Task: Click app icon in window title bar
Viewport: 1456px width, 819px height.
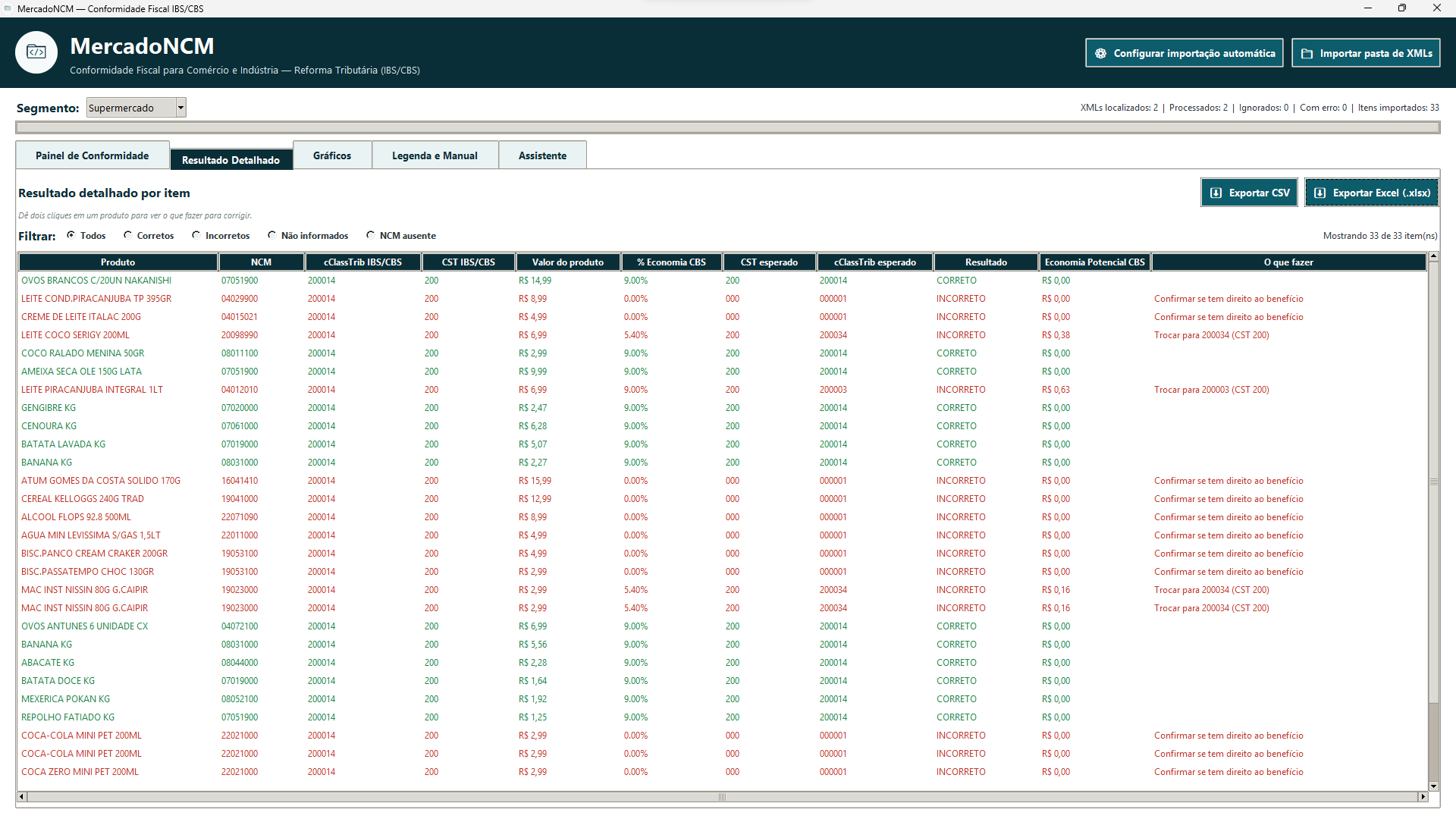Action: [x=8, y=8]
